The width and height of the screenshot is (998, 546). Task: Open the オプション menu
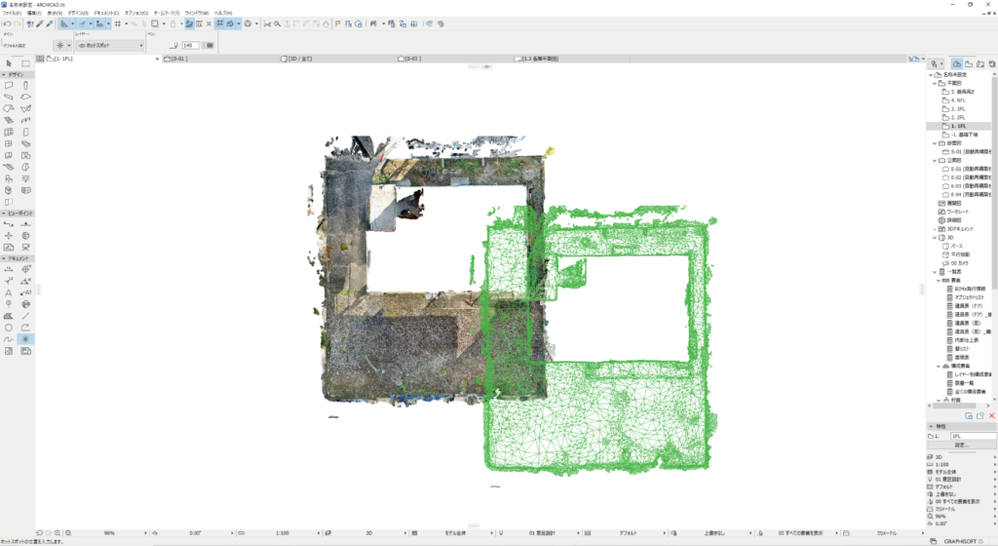coord(136,13)
